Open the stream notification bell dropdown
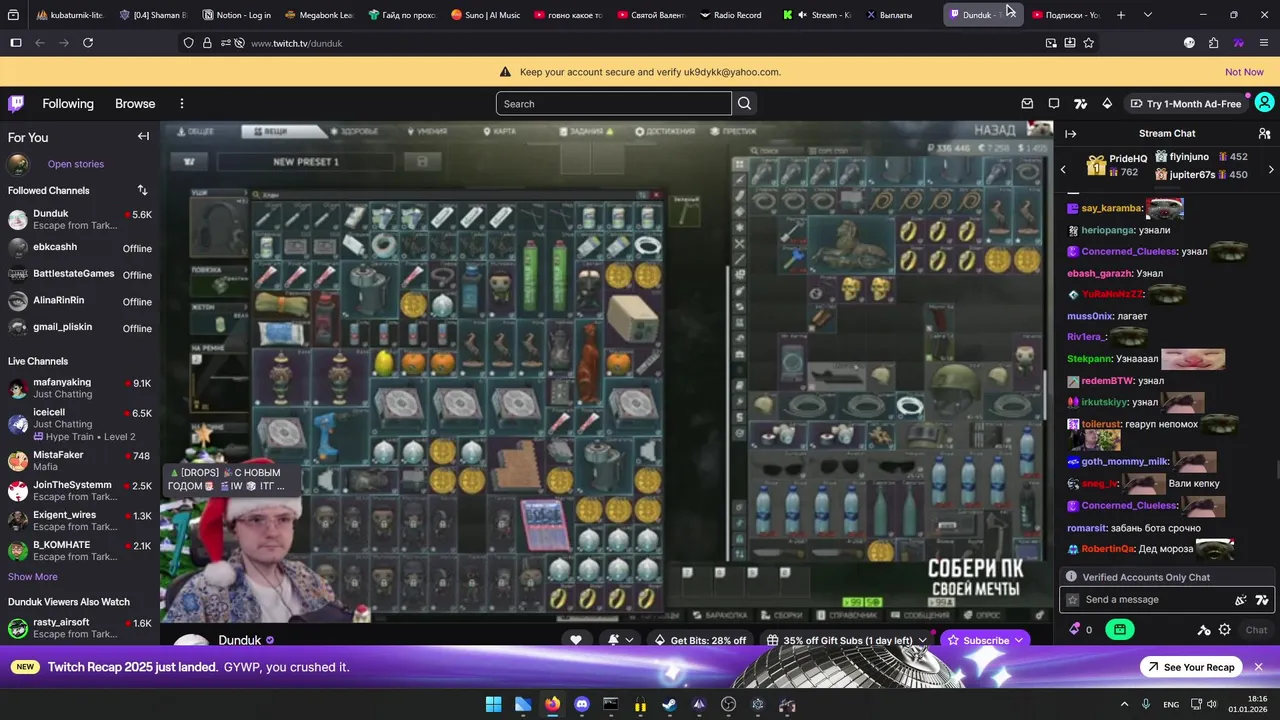Viewport: 1280px width, 720px height. pos(621,640)
